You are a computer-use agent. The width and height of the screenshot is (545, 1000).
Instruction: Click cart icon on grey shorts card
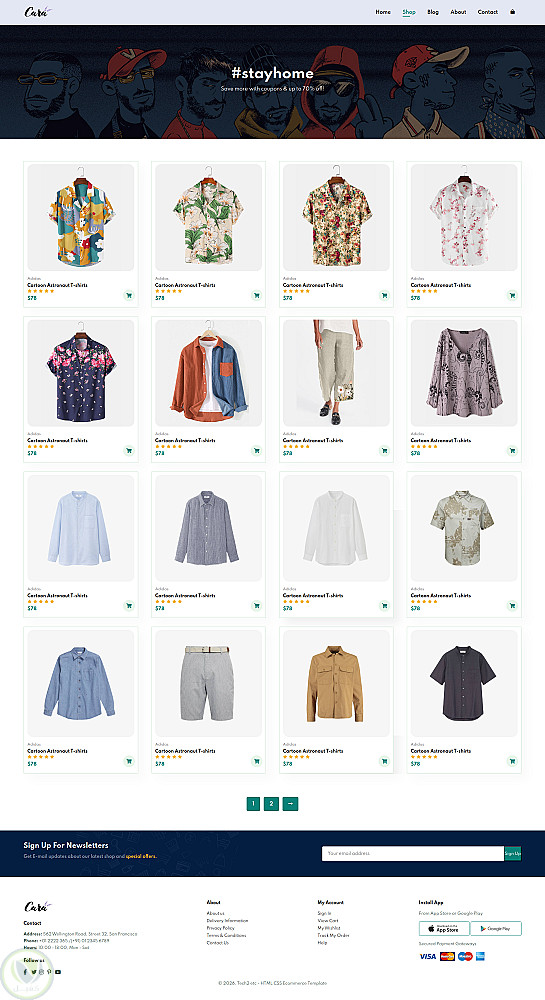tap(256, 761)
